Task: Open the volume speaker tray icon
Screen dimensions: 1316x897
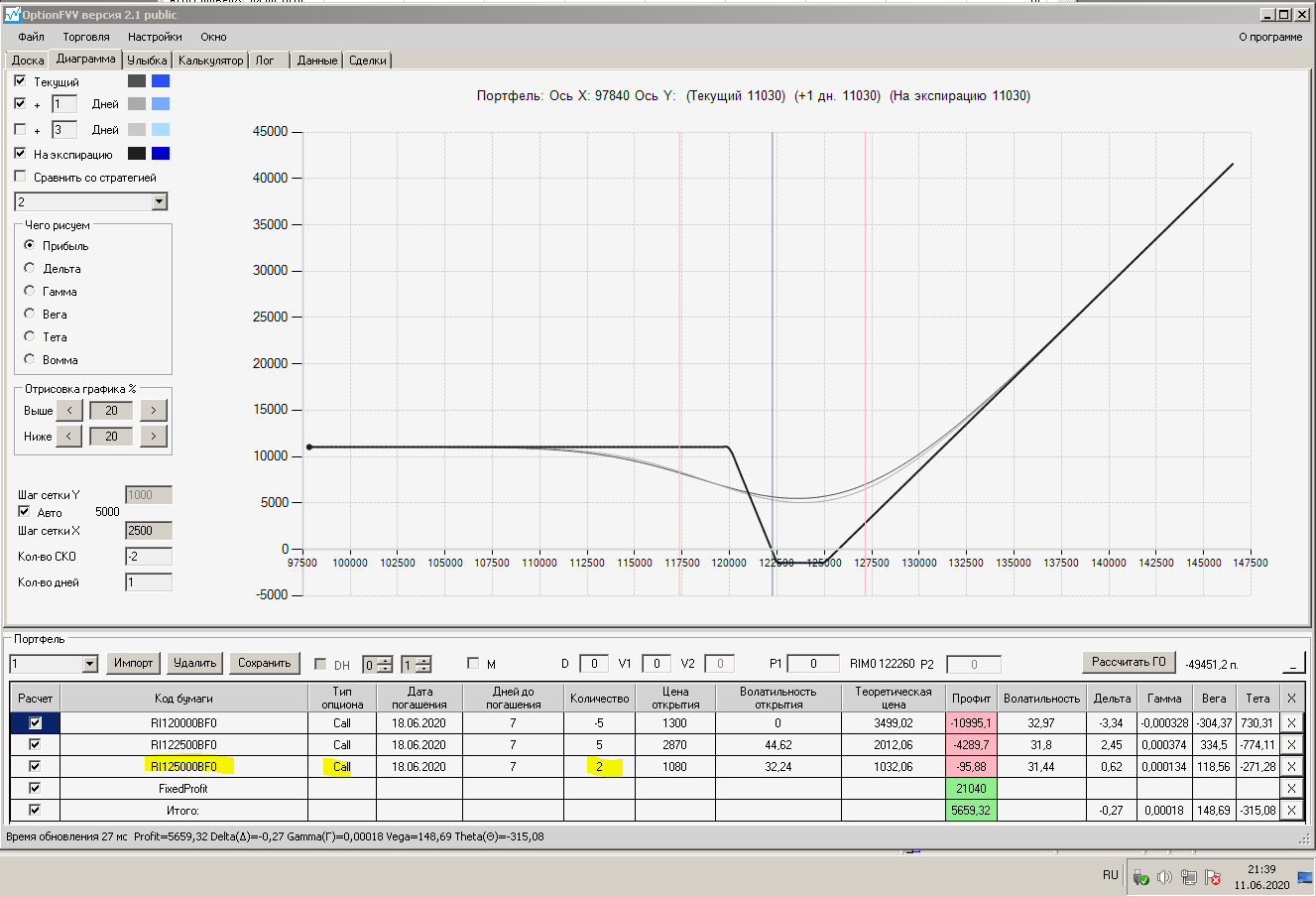Action: click(1164, 877)
